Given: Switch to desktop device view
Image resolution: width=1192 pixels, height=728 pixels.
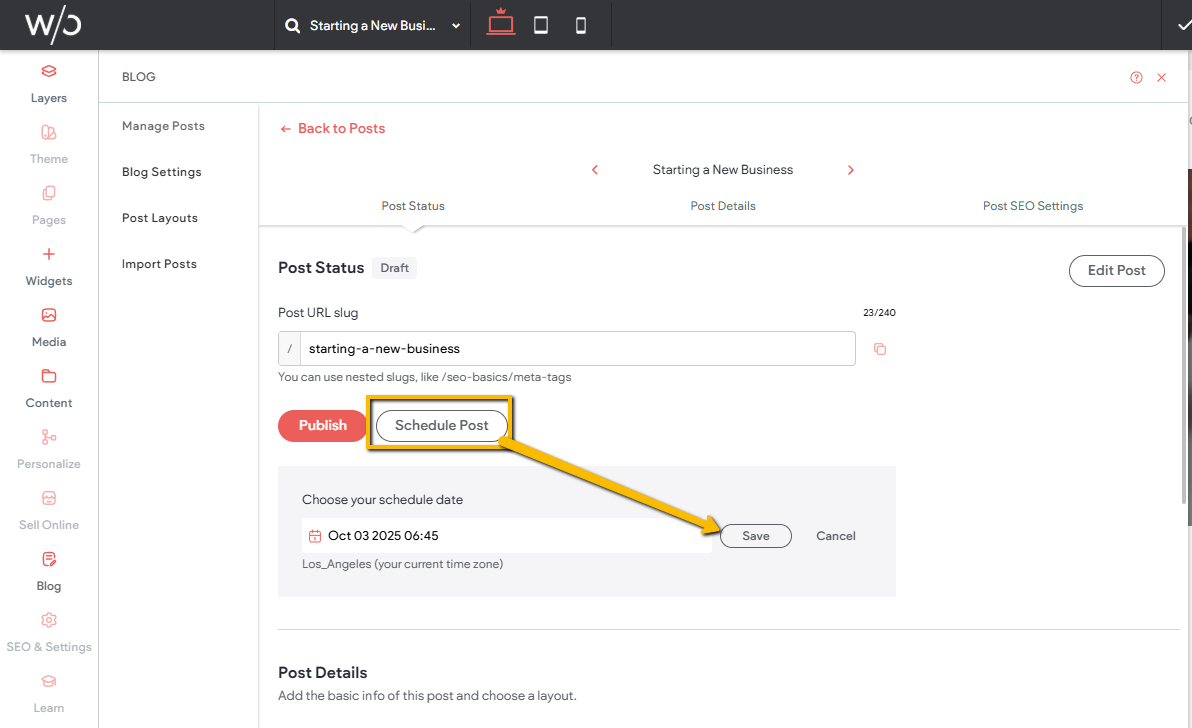Looking at the screenshot, I should 501,23.
